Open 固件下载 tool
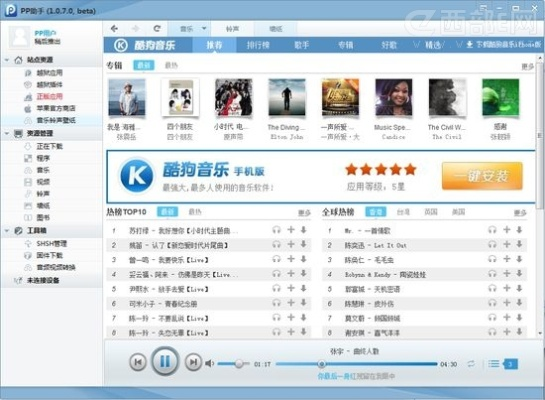Screen dimensions: 545x400 [x=49, y=255]
